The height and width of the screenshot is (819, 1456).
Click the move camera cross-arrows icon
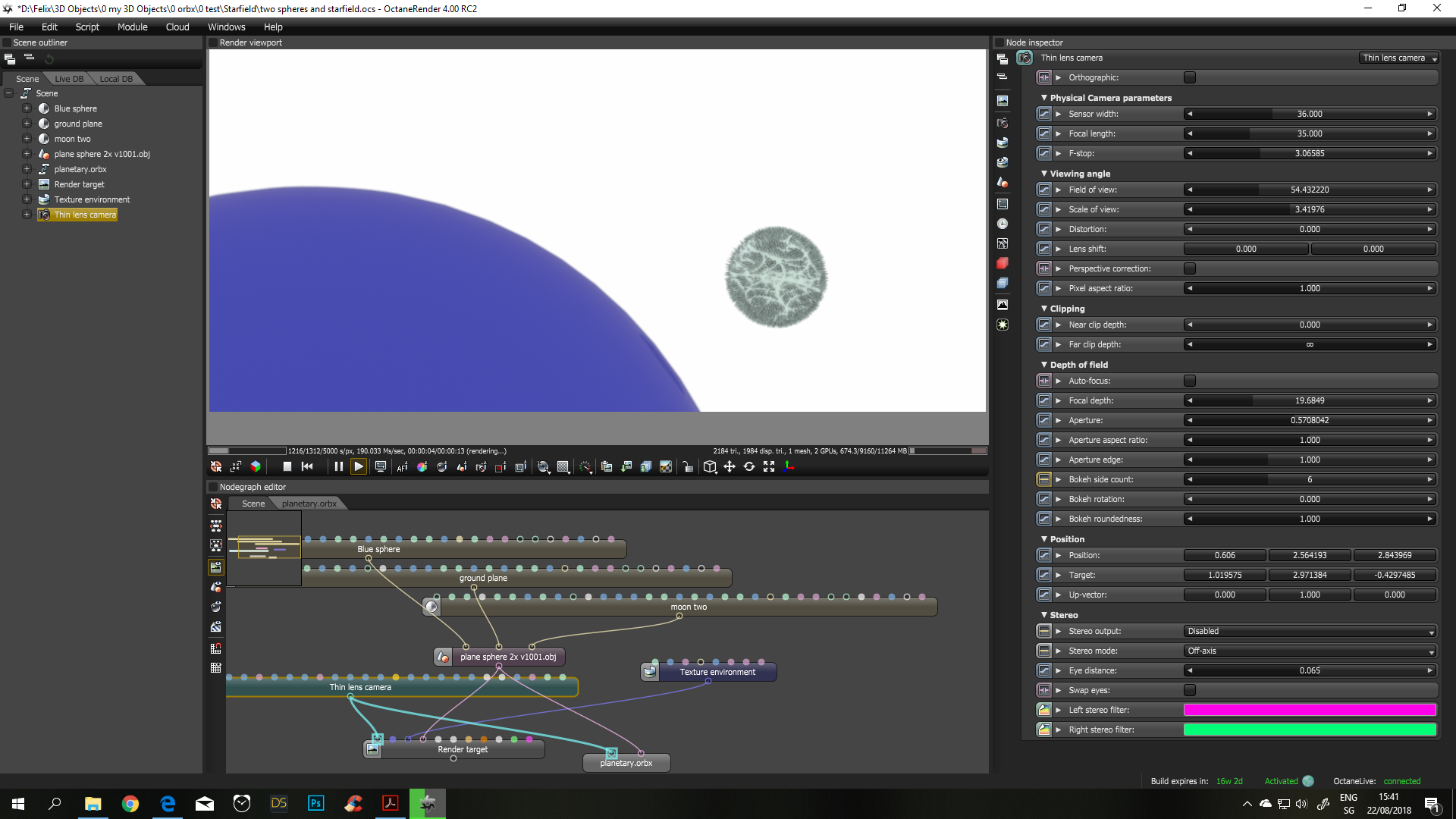730,467
